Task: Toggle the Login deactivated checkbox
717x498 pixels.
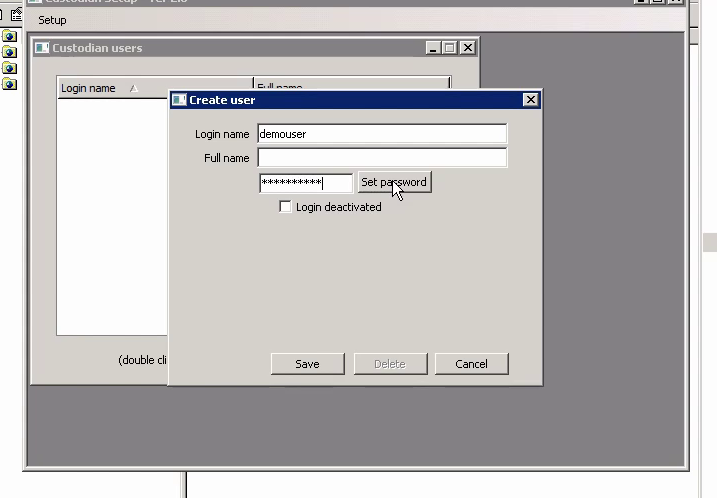Action: [x=286, y=207]
